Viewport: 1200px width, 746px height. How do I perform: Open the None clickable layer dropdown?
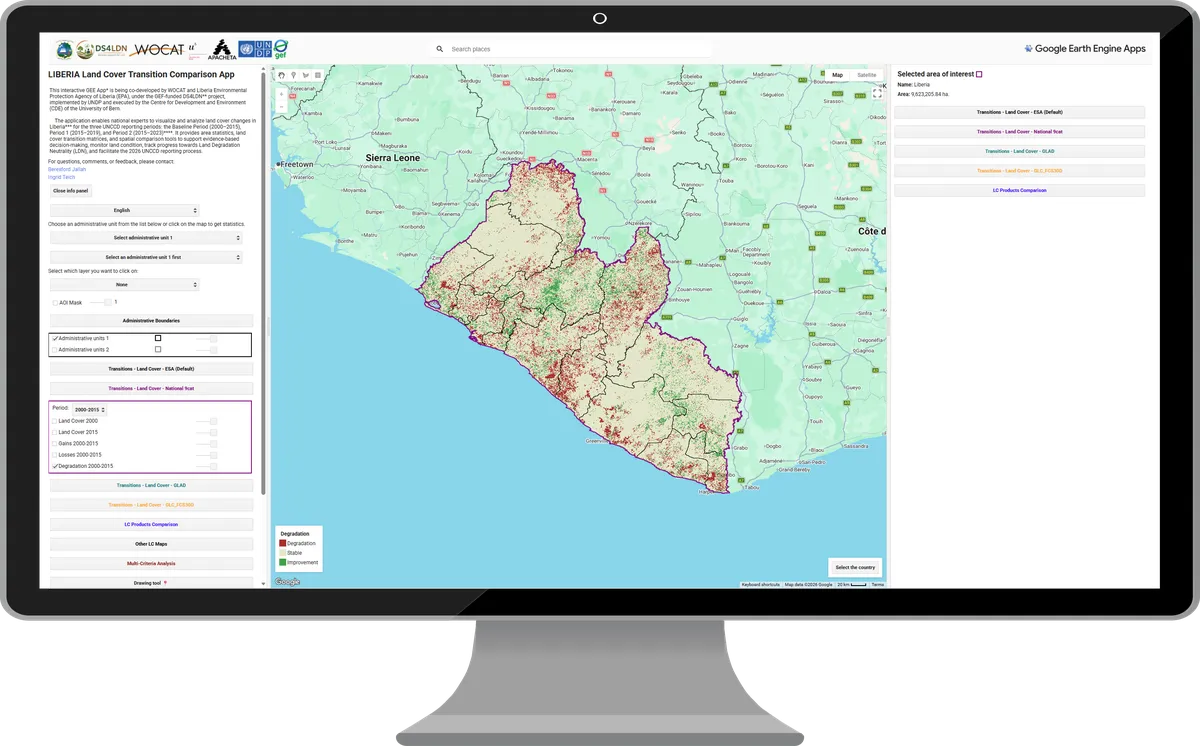coord(125,284)
